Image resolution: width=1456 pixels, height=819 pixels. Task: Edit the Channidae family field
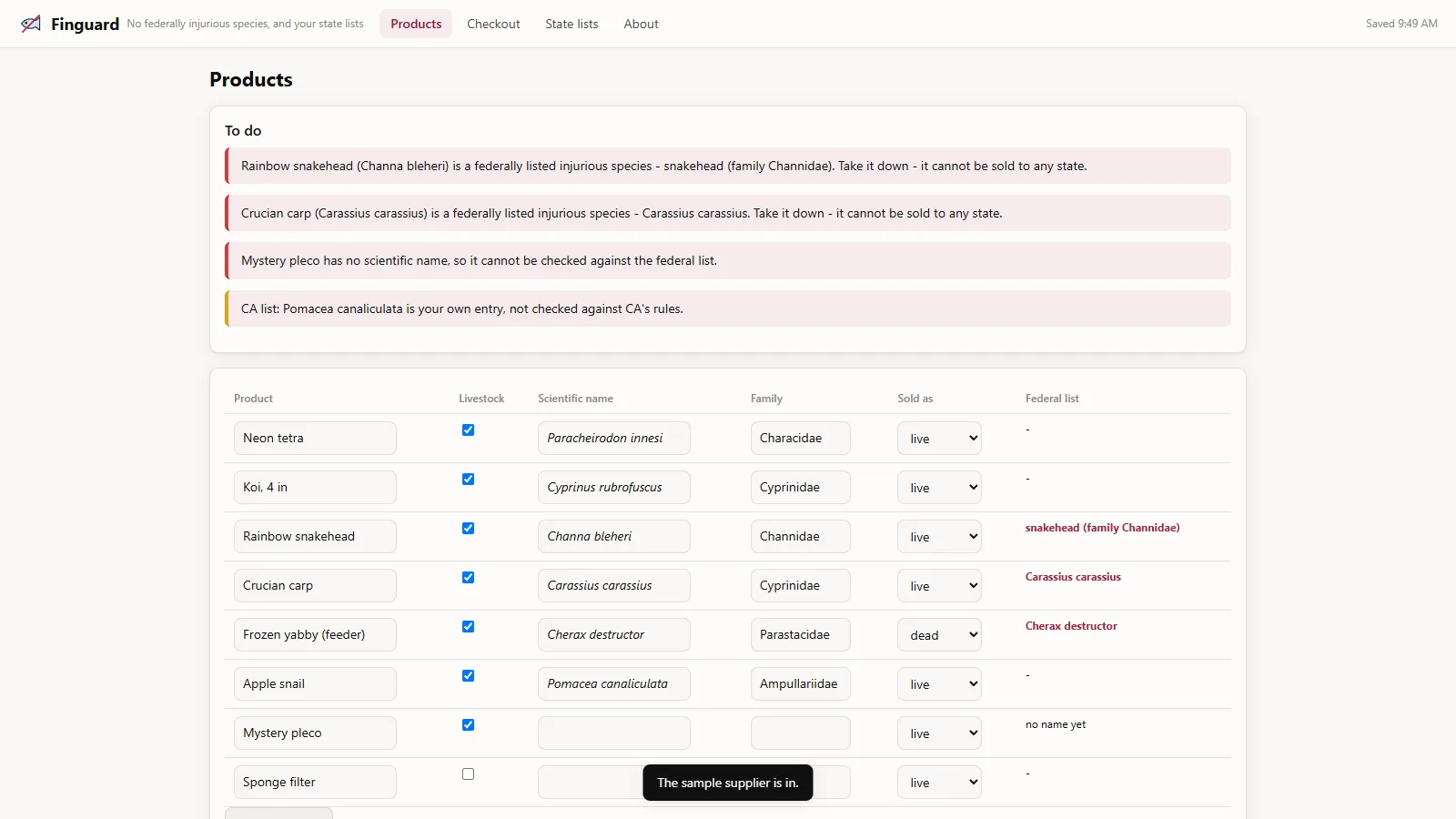click(x=801, y=537)
